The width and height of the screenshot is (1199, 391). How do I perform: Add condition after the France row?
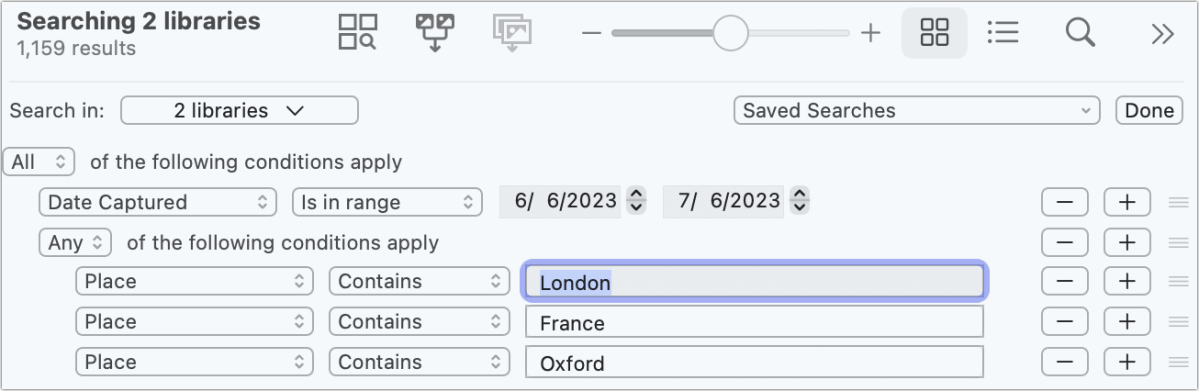1126,321
